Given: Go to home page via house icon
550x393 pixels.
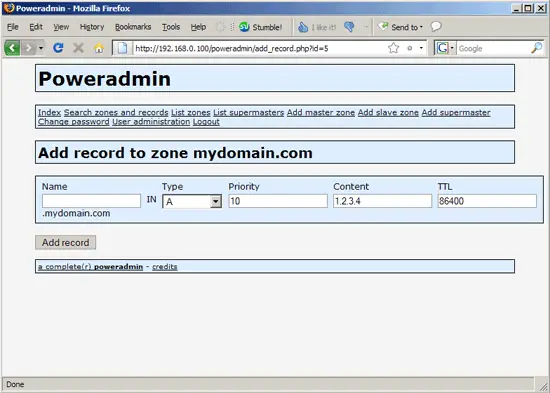Looking at the screenshot, I should click(99, 48).
